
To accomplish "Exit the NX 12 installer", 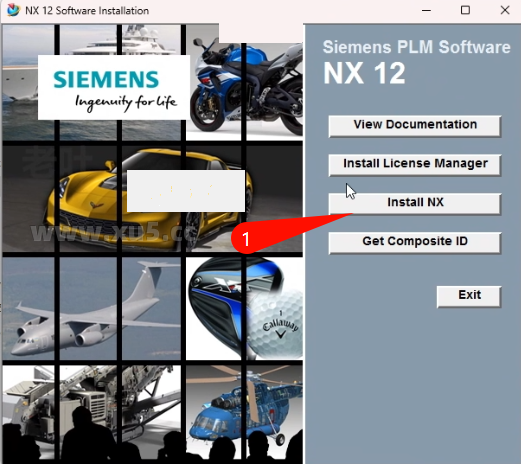I will (x=469, y=296).
